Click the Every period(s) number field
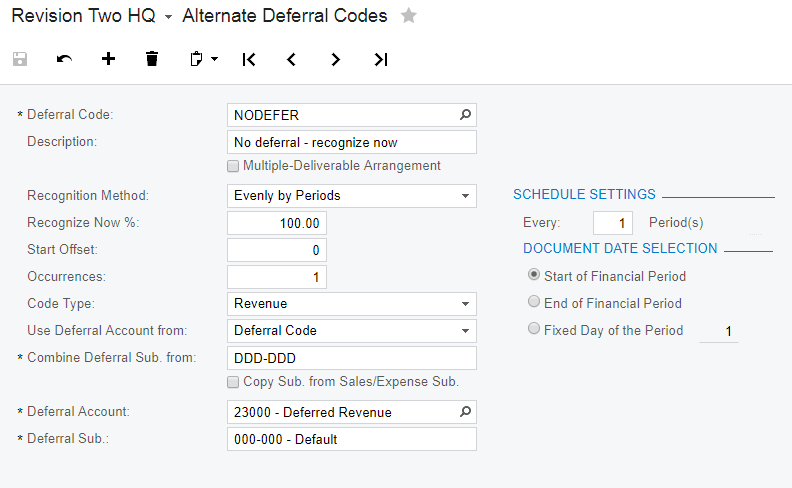Screen dimensions: 792x488 coord(613,223)
